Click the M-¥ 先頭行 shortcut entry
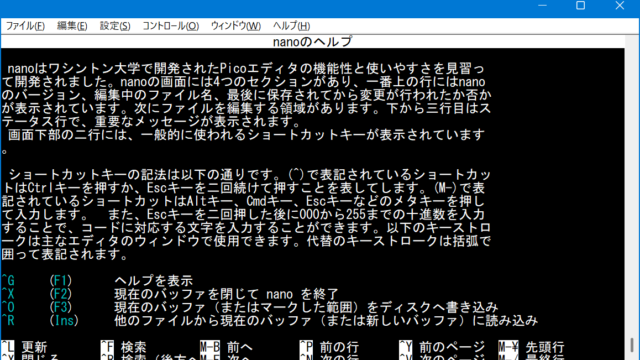The height and width of the screenshot is (360, 640). [531, 347]
